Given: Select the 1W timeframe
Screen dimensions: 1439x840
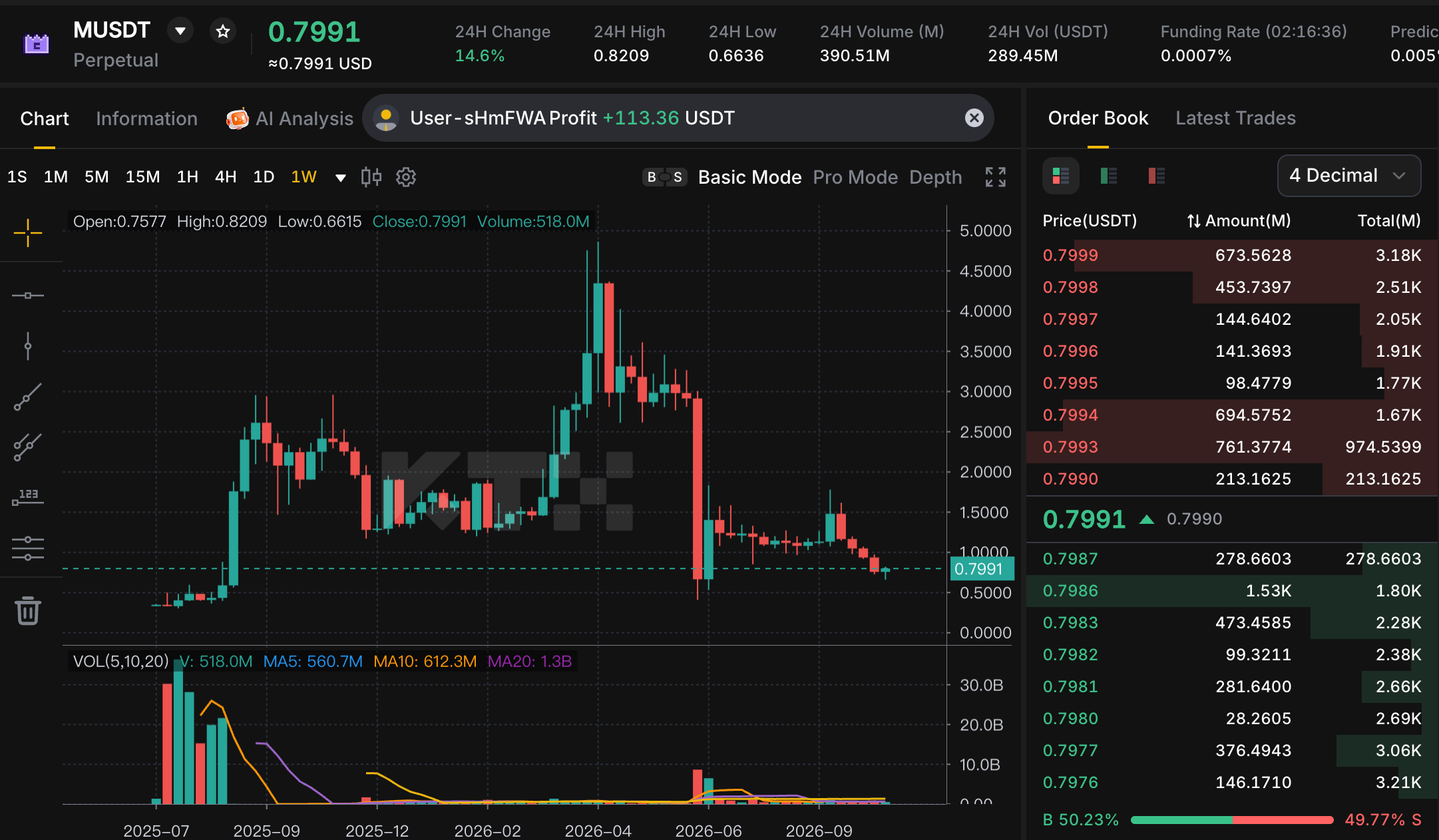Looking at the screenshot, I should pyautogui.click(x=304, y=176).
